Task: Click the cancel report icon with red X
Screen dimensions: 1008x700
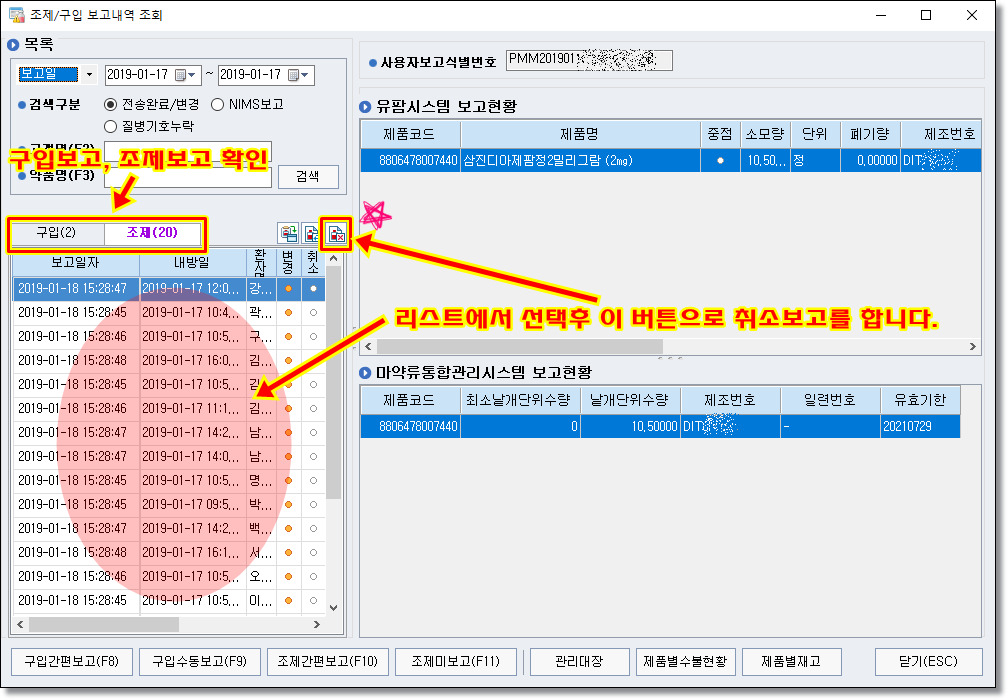Action: 337,234
